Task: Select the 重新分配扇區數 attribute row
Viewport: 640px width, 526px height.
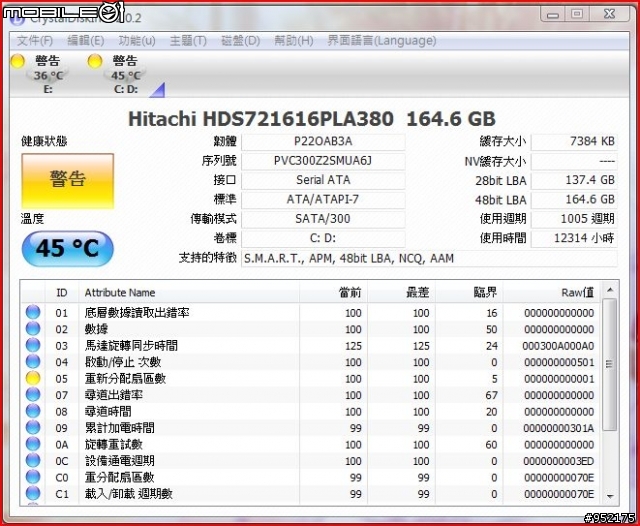Action: tap(310, 379)
